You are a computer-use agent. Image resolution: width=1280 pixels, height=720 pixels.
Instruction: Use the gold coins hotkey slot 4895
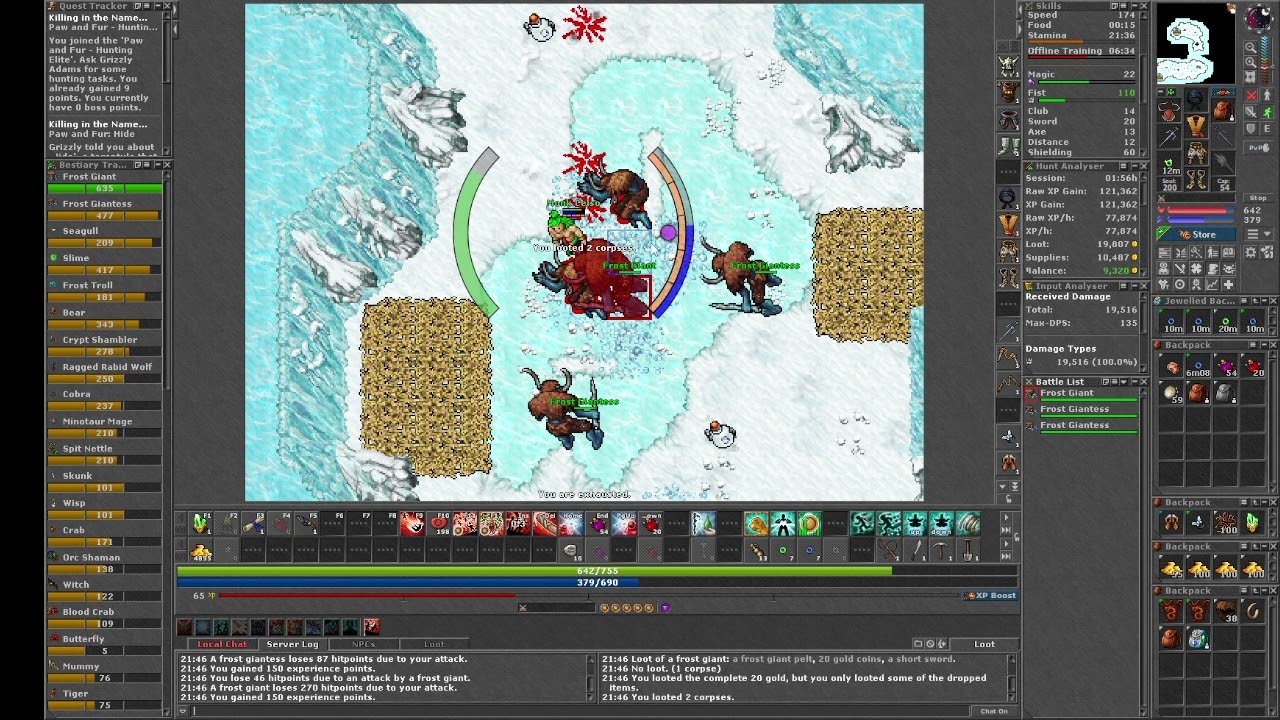[x=200, y=551]
